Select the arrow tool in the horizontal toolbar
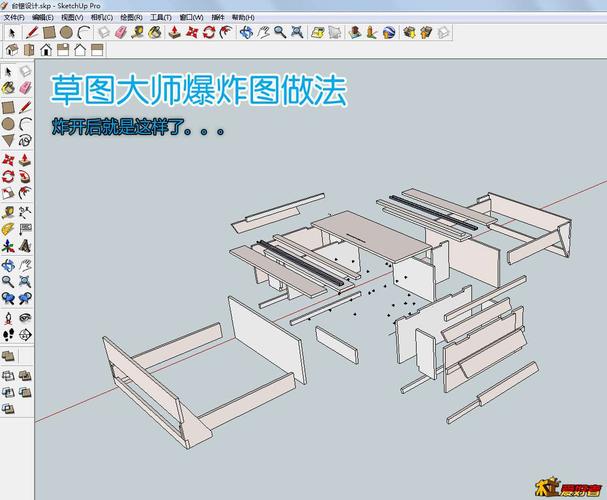Viewport: 607px width, 500px height. click(12, 33)
